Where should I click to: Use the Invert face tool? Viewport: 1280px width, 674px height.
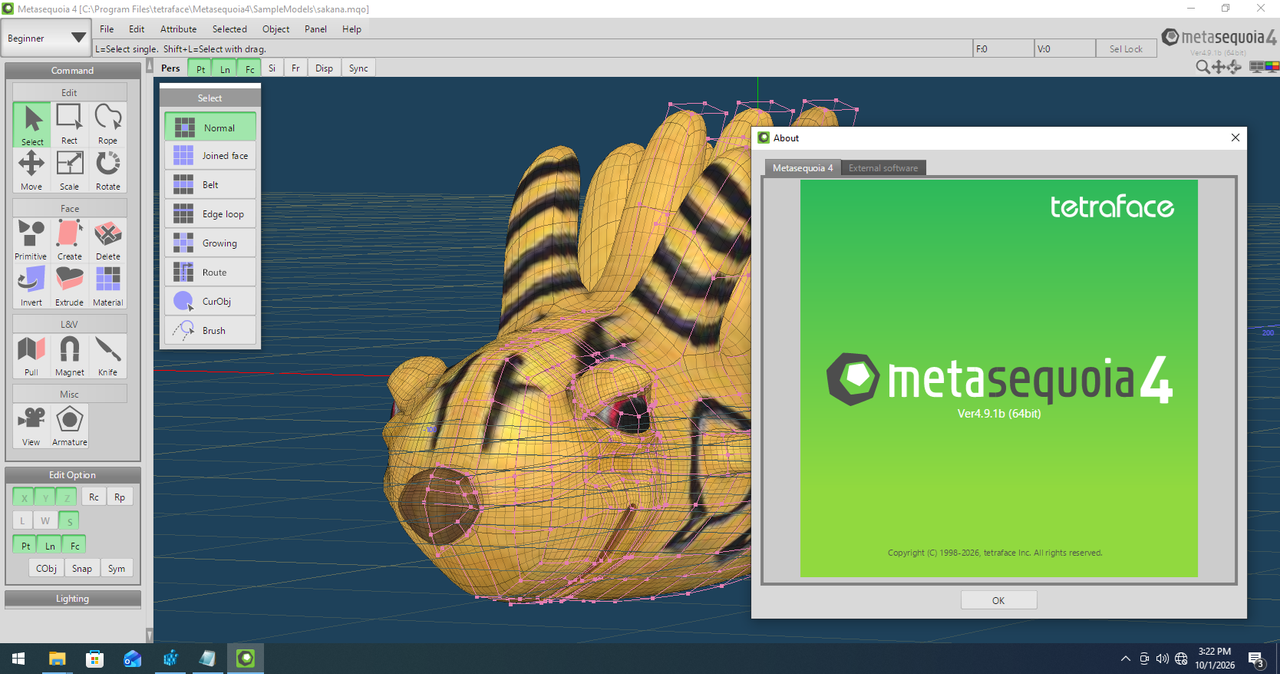32,286
